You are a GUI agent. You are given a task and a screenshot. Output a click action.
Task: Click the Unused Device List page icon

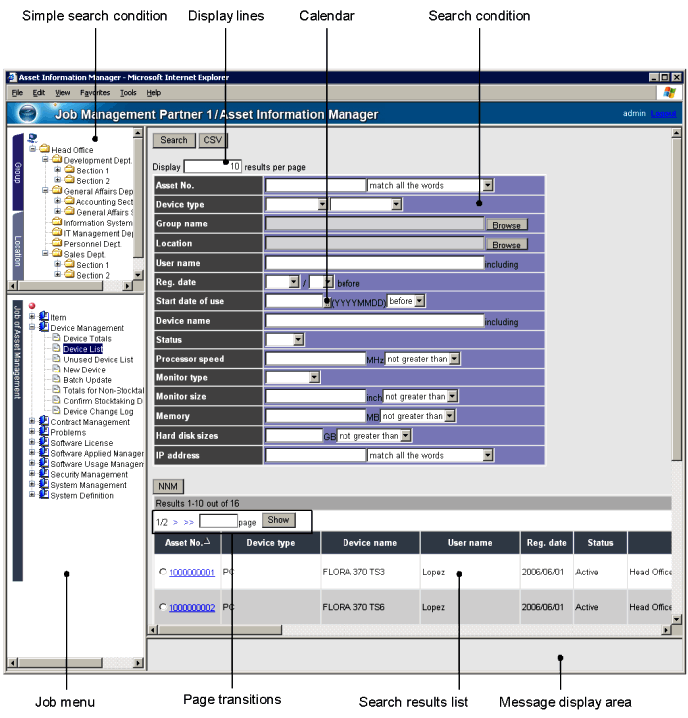pos(56,359)
